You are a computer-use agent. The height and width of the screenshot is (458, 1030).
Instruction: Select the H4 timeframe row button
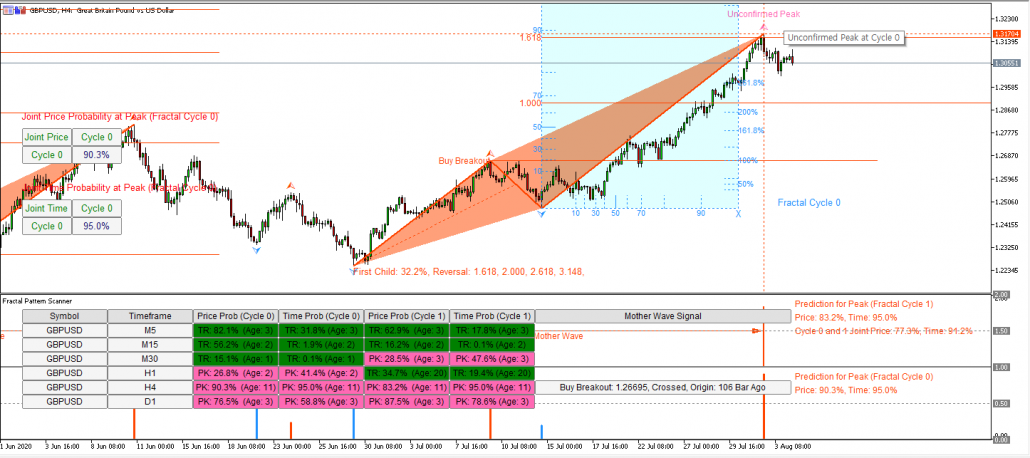pyautogui.click(x=149, y=387)
